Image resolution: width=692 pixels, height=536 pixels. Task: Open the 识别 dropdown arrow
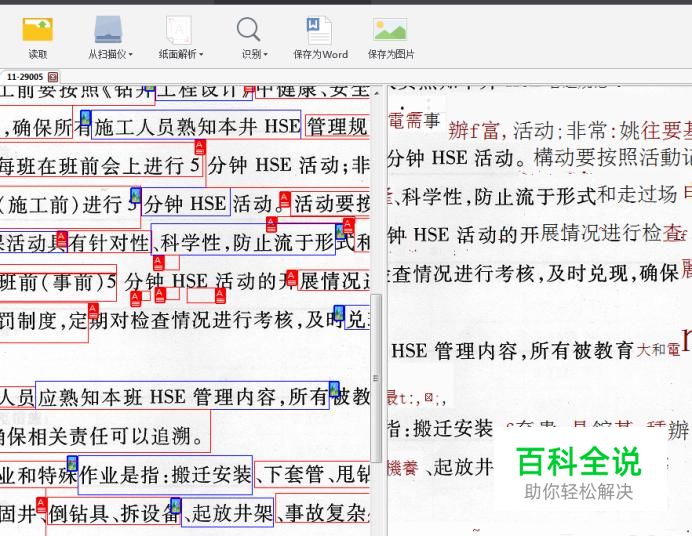266,55
